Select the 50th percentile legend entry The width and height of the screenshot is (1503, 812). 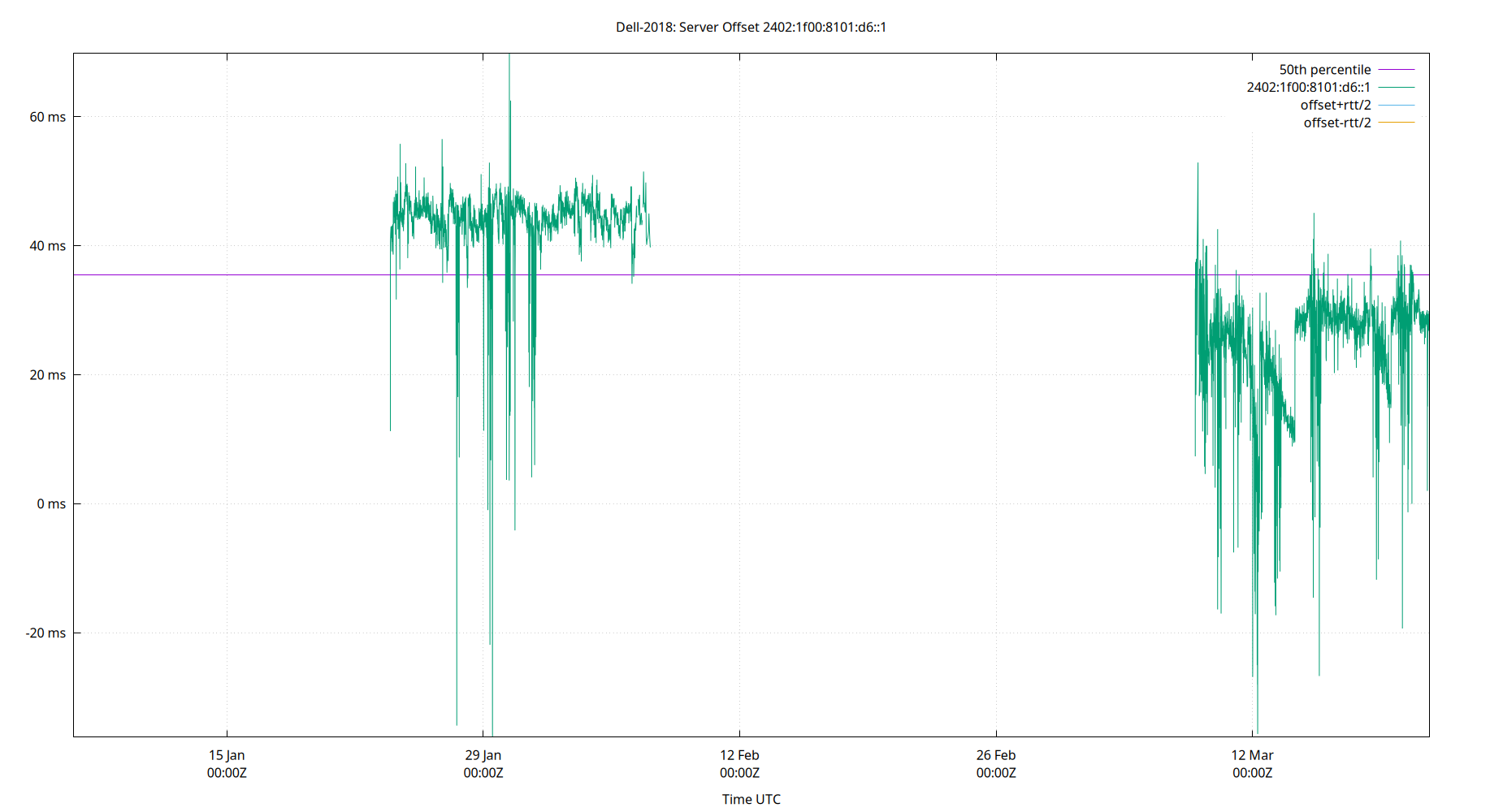pyautogui.click(x=1326, y=69)
